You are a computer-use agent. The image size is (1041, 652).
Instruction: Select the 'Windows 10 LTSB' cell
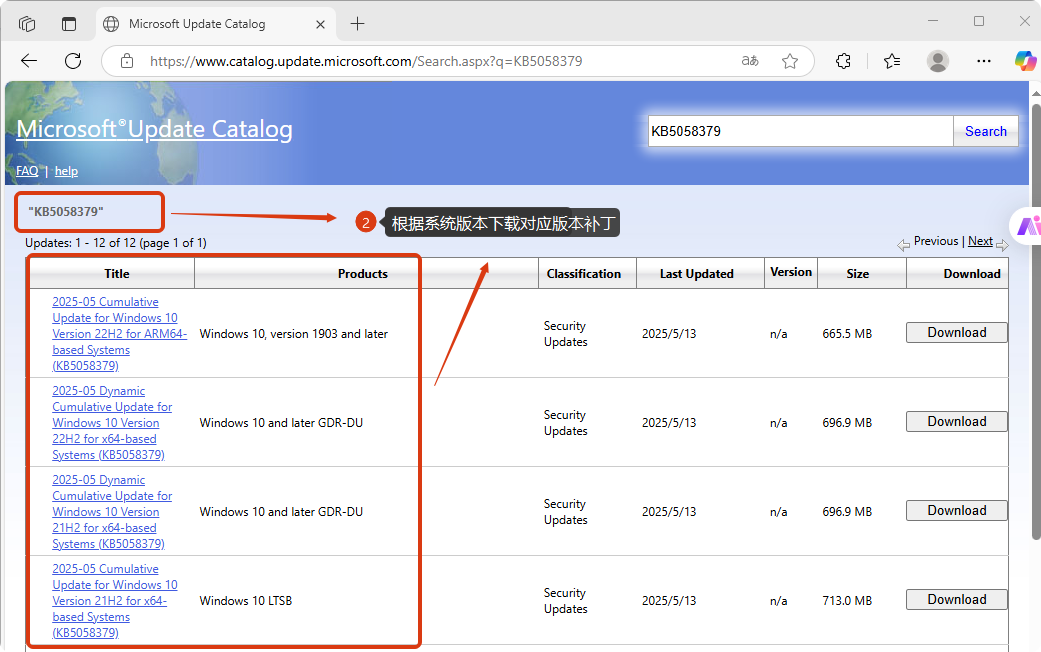point(246,601)
